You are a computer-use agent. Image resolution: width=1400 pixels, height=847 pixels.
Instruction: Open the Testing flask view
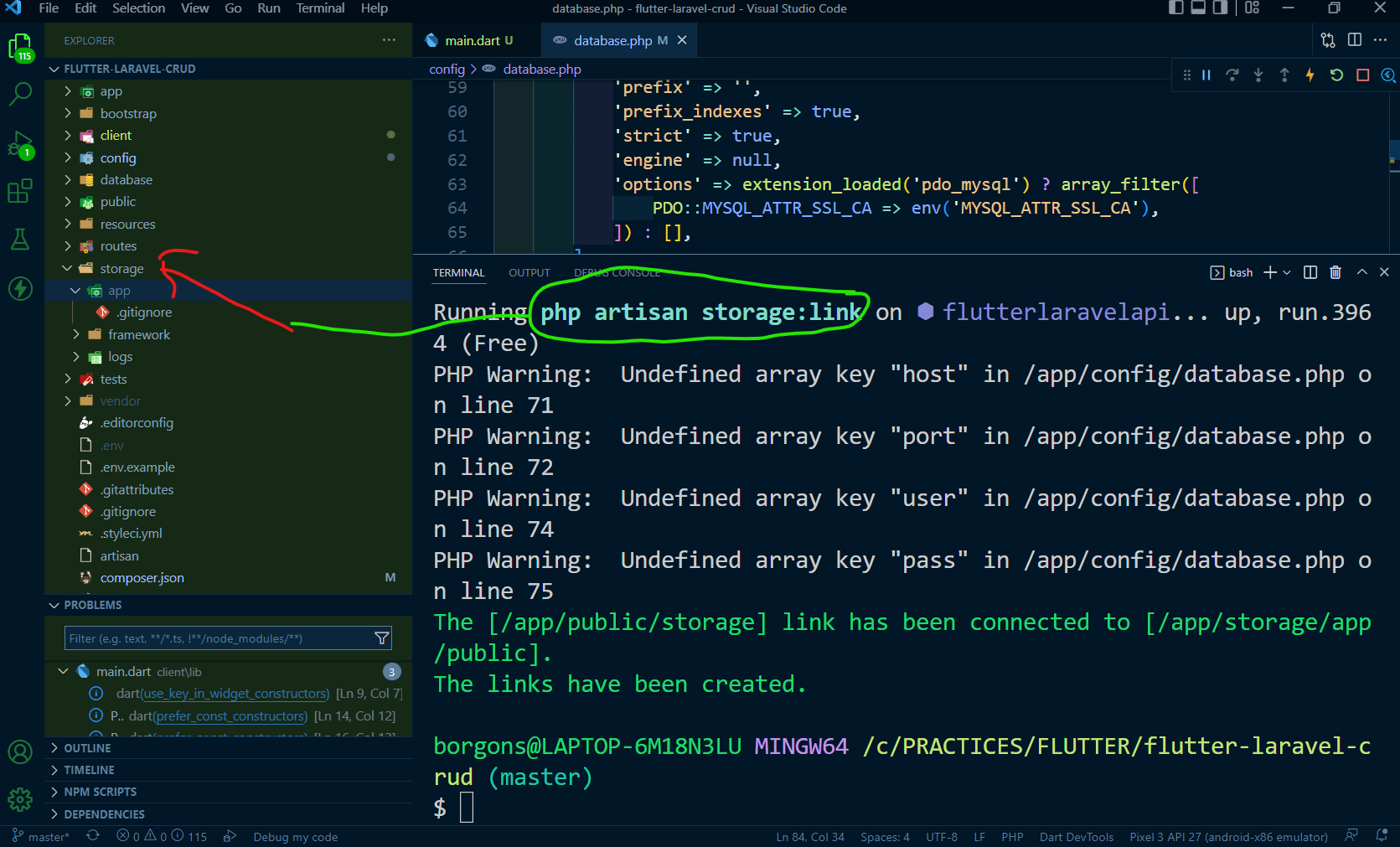20,240
